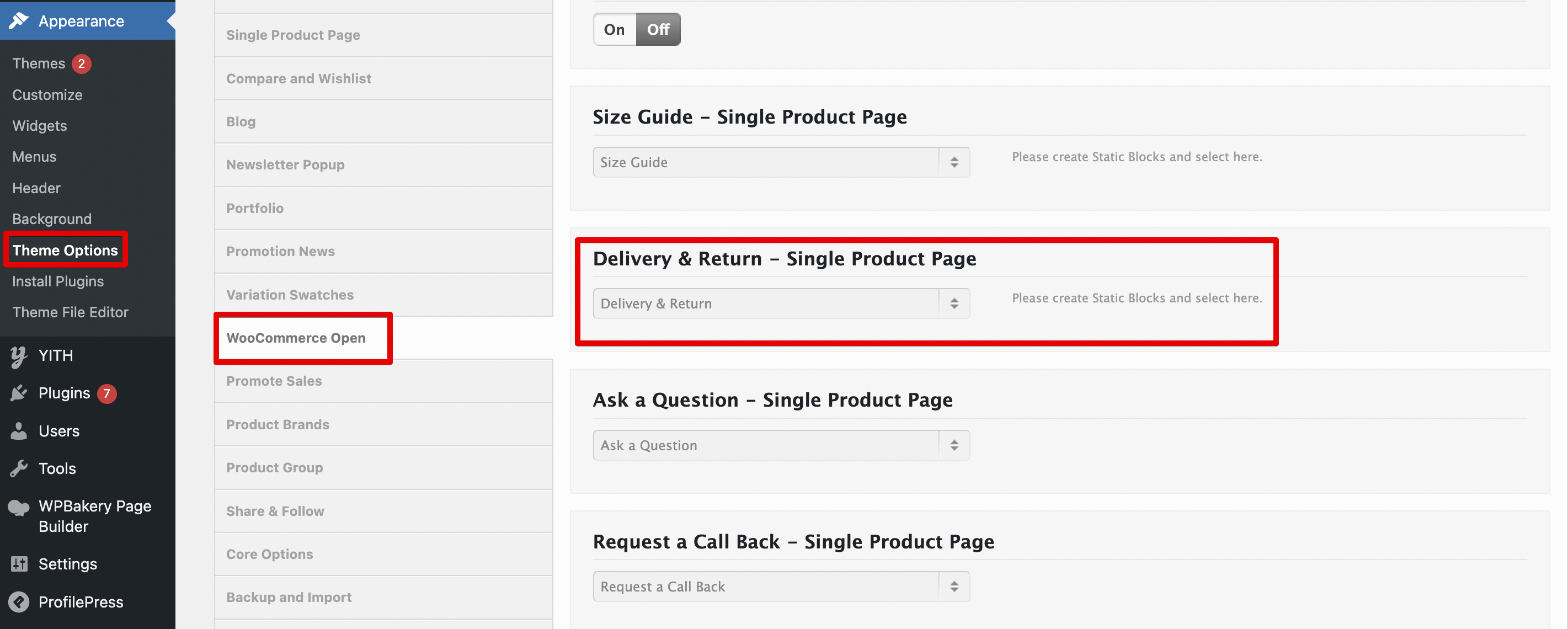Click the Themes update count badge

pyautogui.click(x=82, y=63)
